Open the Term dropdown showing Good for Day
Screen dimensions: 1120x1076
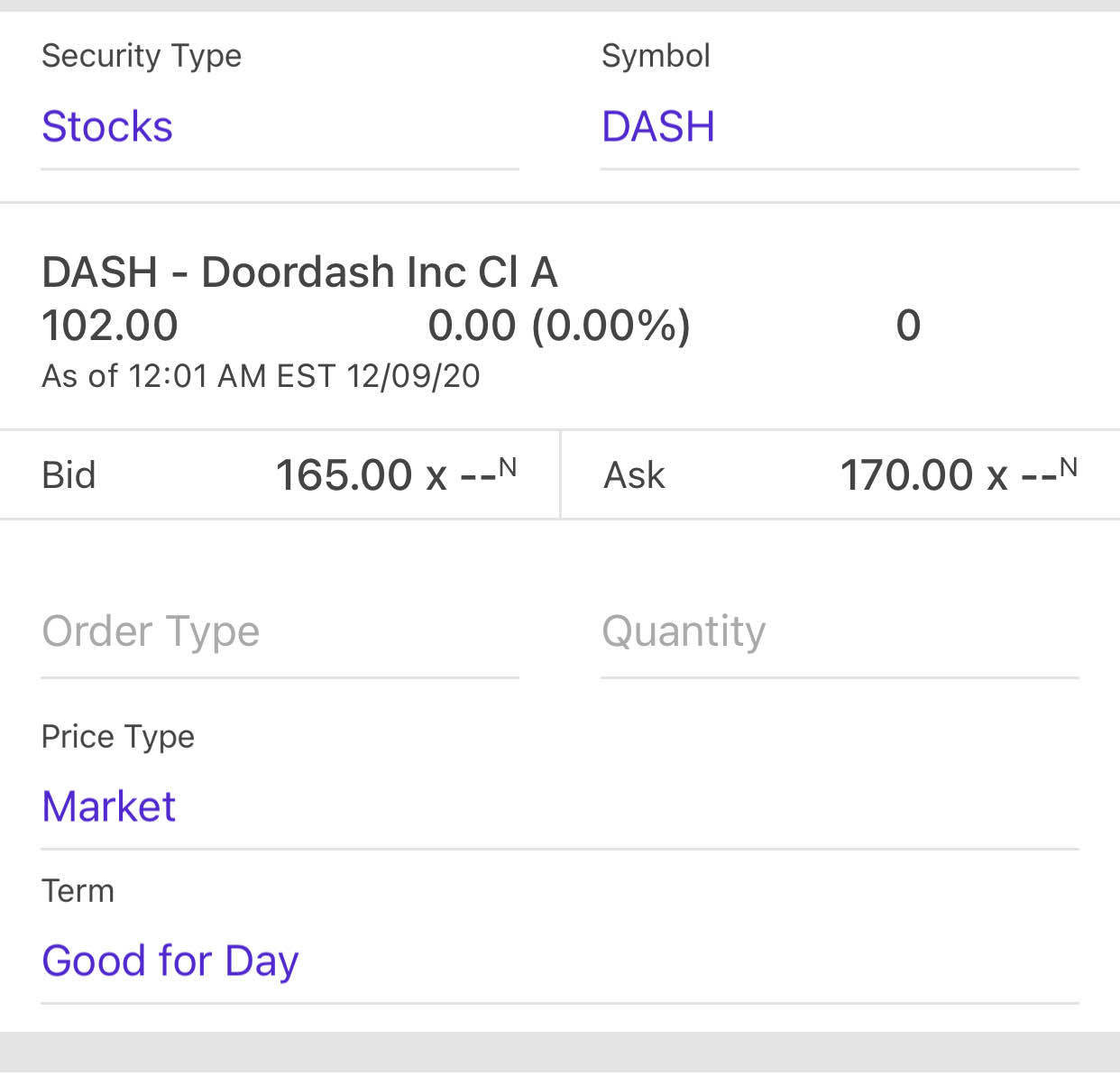pyautogui.click(x=170, y=960)
